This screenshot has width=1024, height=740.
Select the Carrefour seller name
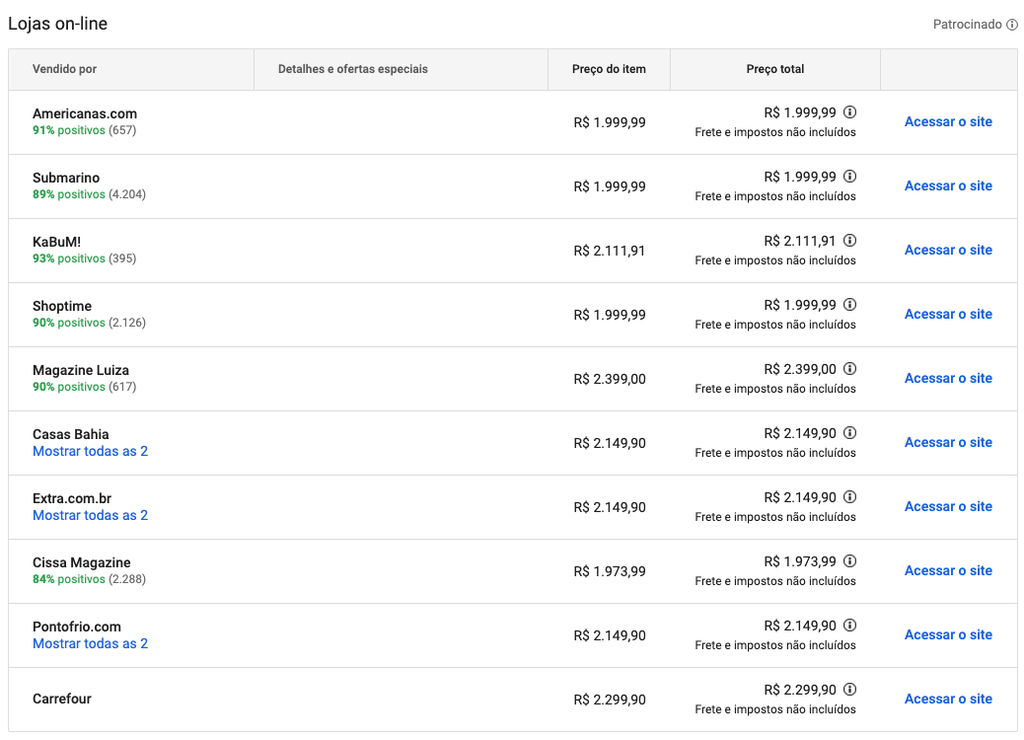(x=62, y=698)
